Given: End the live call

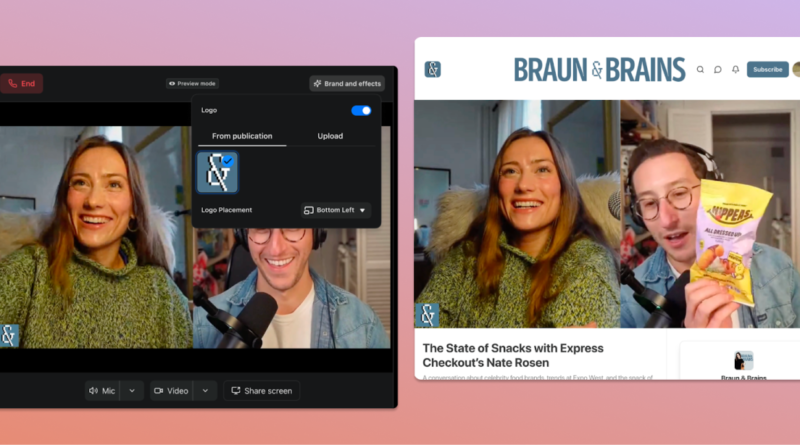Looking at the screenshot, I should [x=20, y=84].
